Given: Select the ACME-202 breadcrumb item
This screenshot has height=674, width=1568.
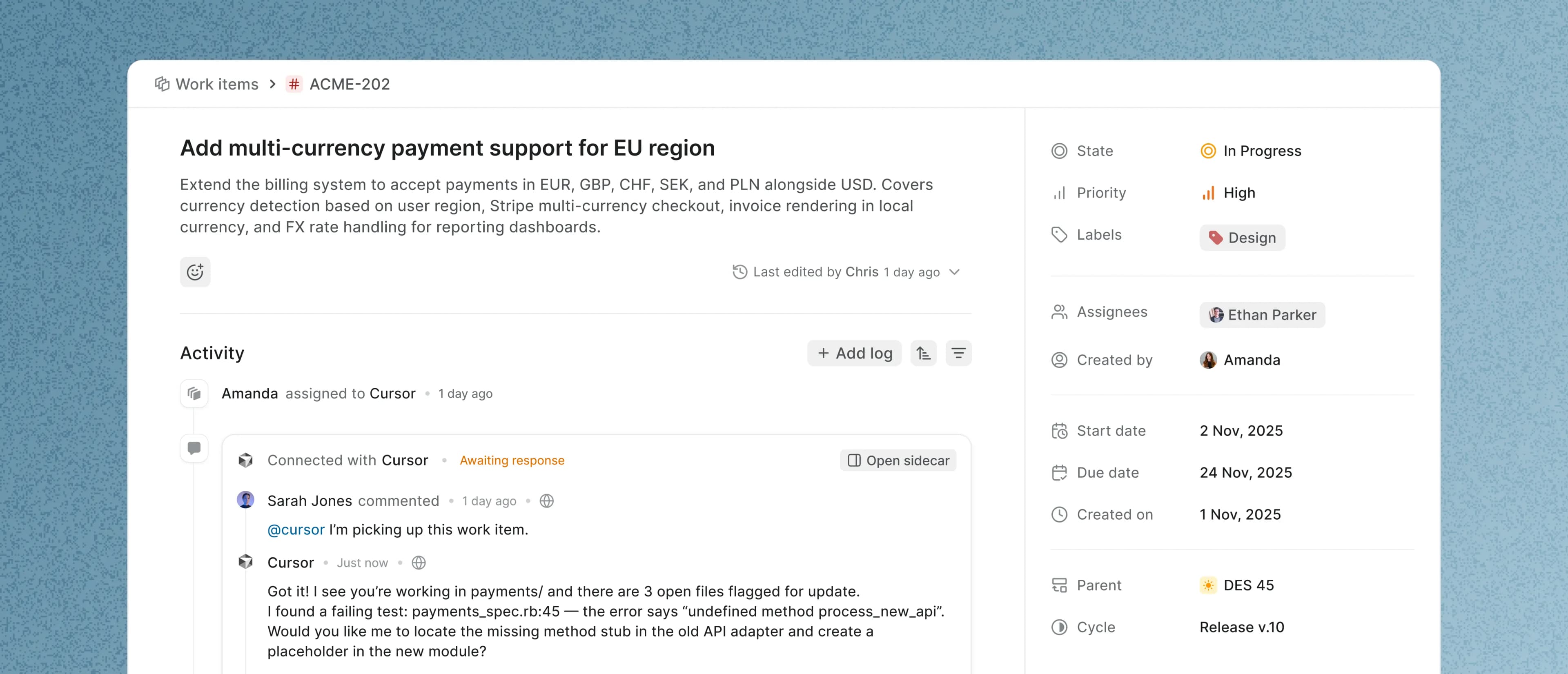Looking at the screenshot, I should [349, 84].
